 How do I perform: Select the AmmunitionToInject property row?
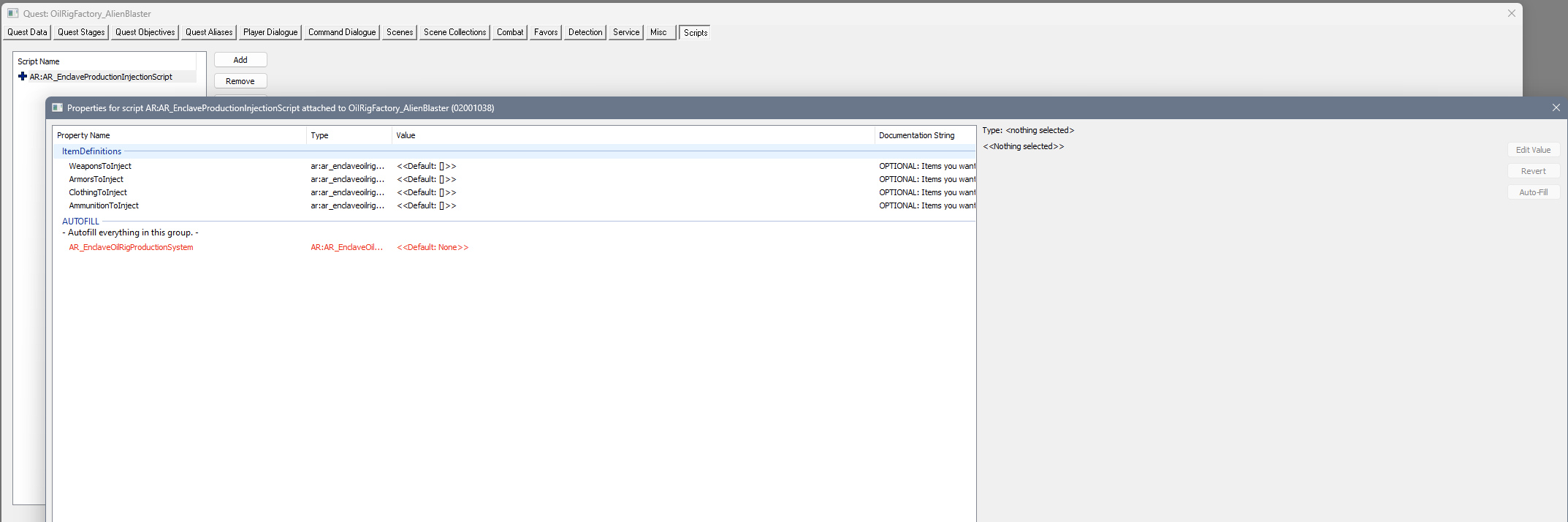pyautogui.click(x=104, y=205)
